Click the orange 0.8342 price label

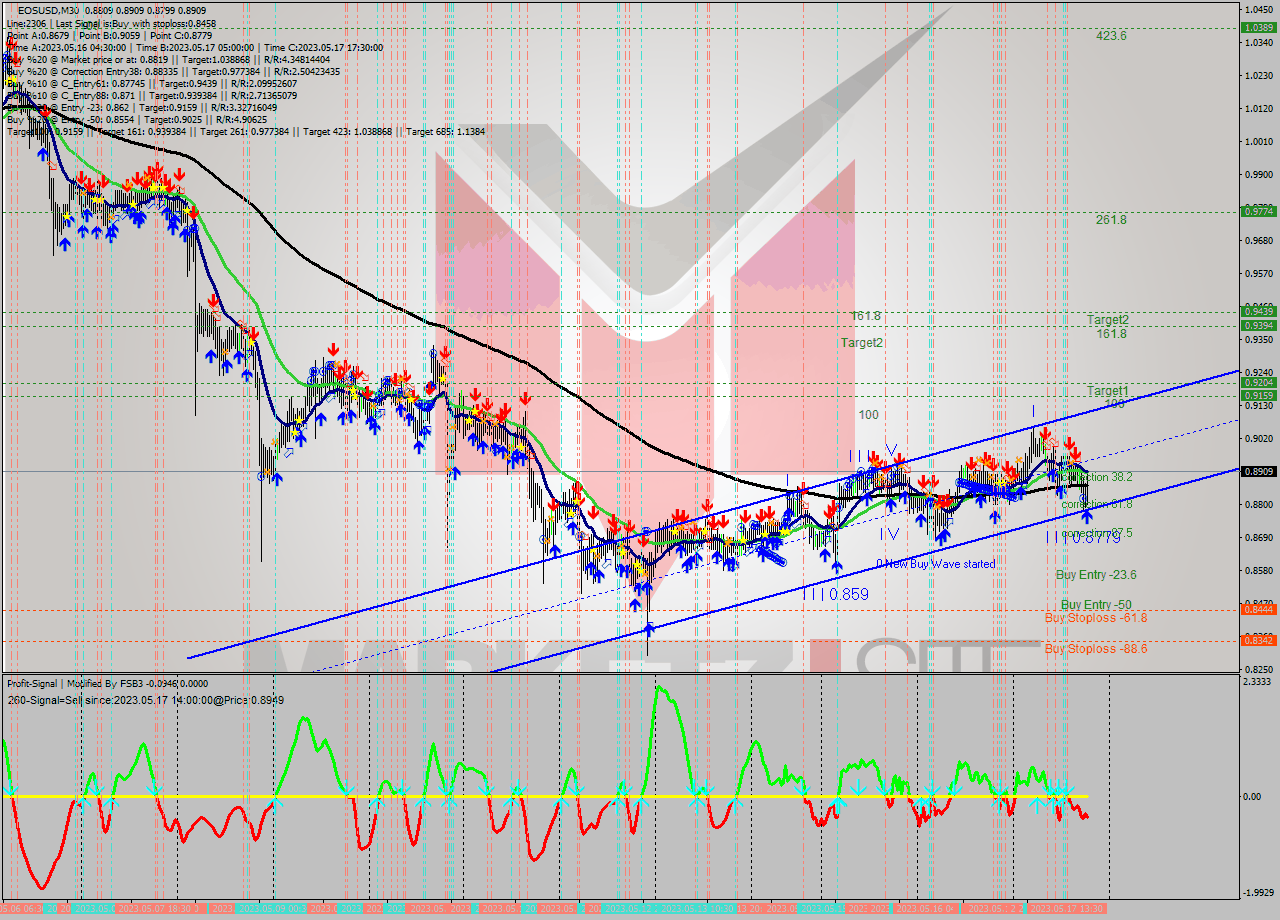(1257, 640)
